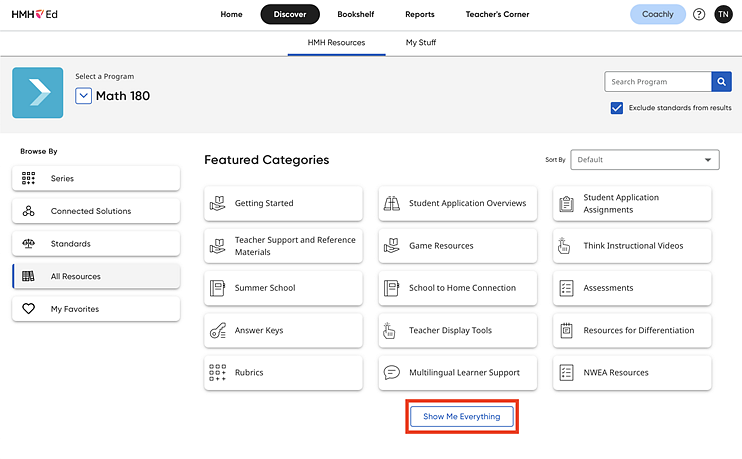
Task: Click the Resources for Differentiation label
Action: 639,330
